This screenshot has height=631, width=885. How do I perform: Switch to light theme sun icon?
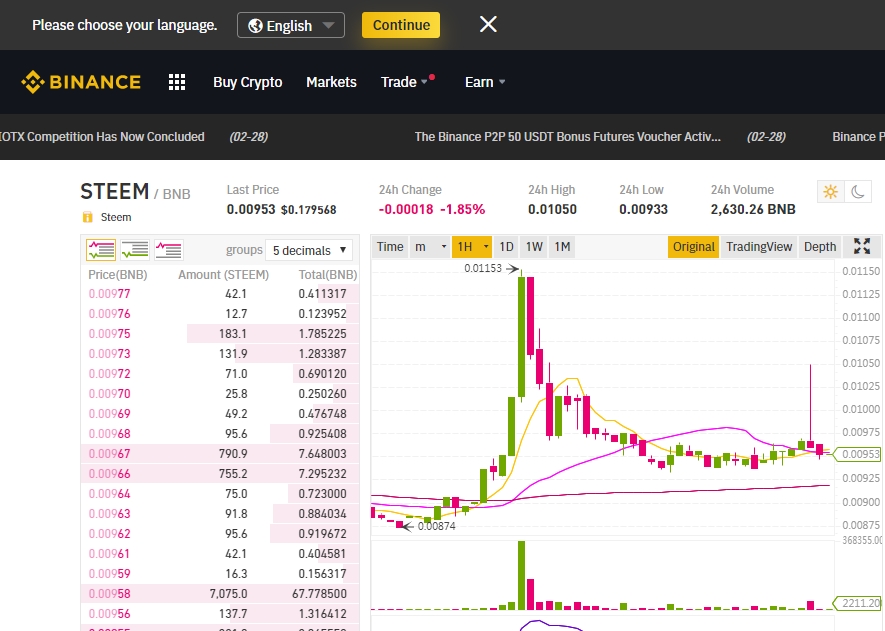[x=830, y=192]
